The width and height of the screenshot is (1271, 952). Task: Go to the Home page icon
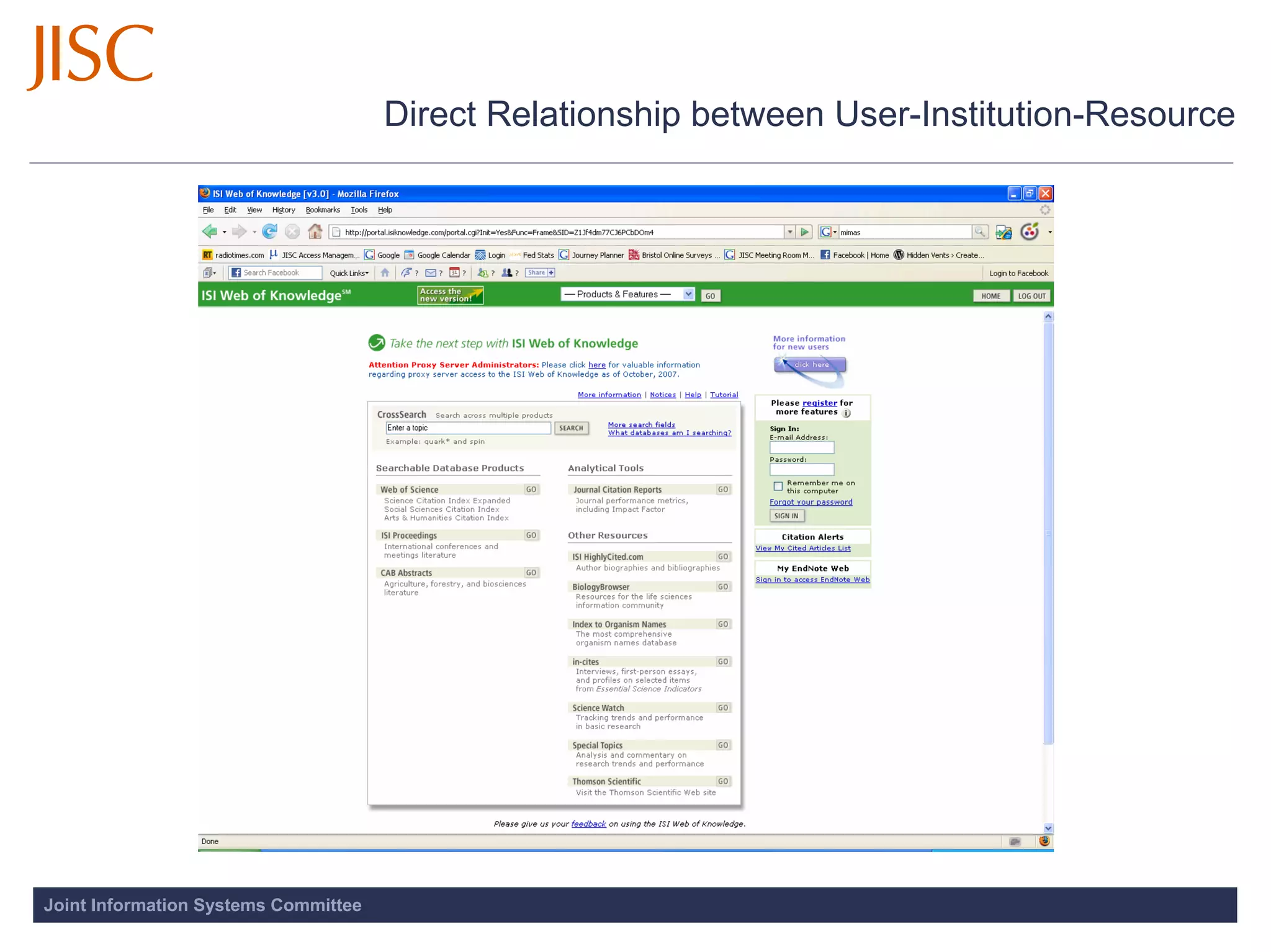(315, 232)
